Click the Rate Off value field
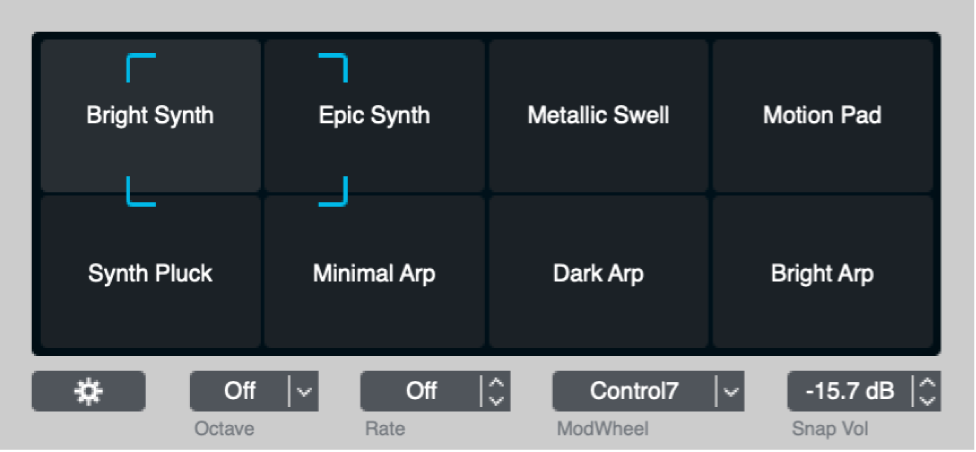 [x=421, y=391]
